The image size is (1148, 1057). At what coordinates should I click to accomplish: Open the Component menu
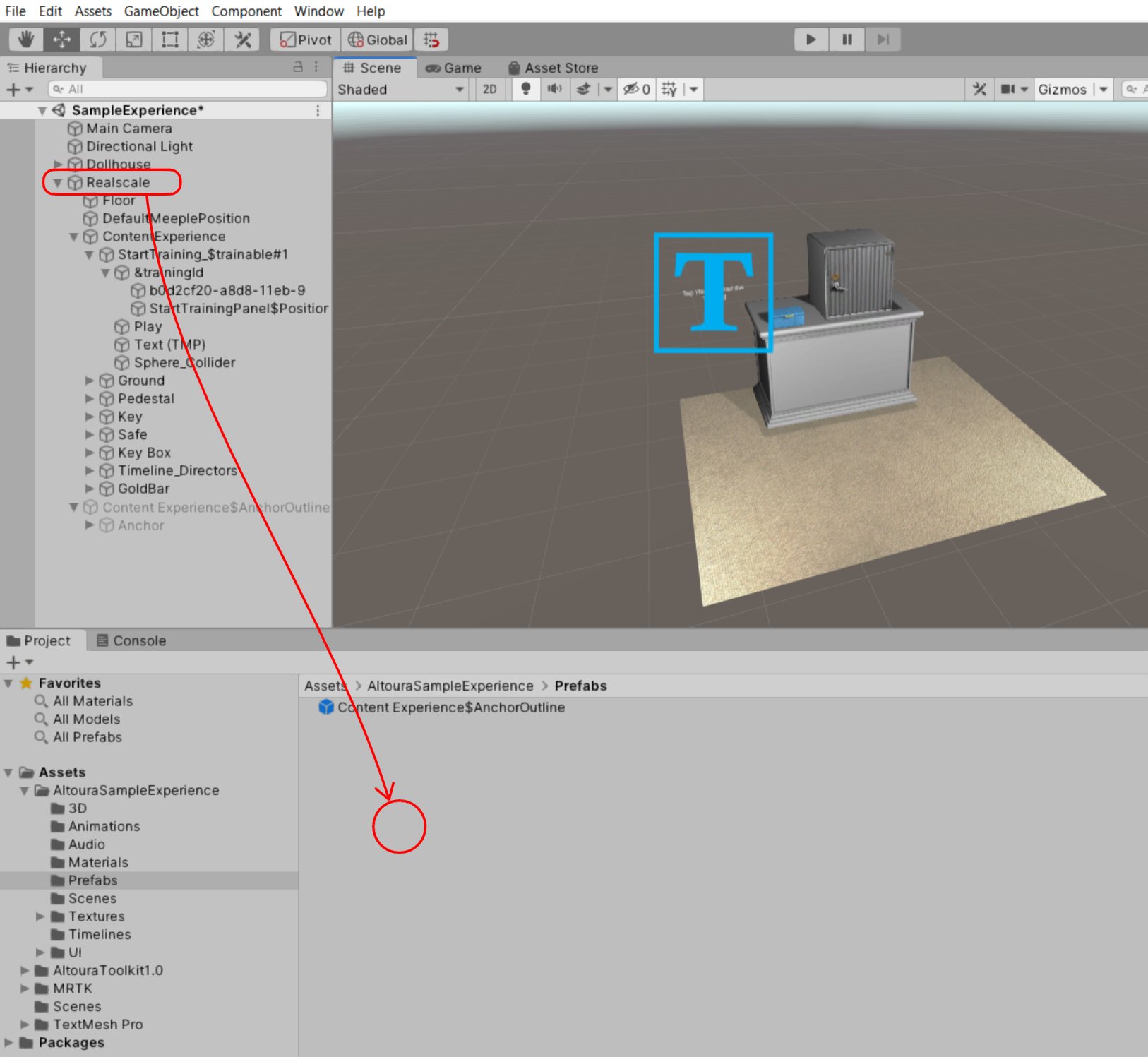[x=246, y=11]
